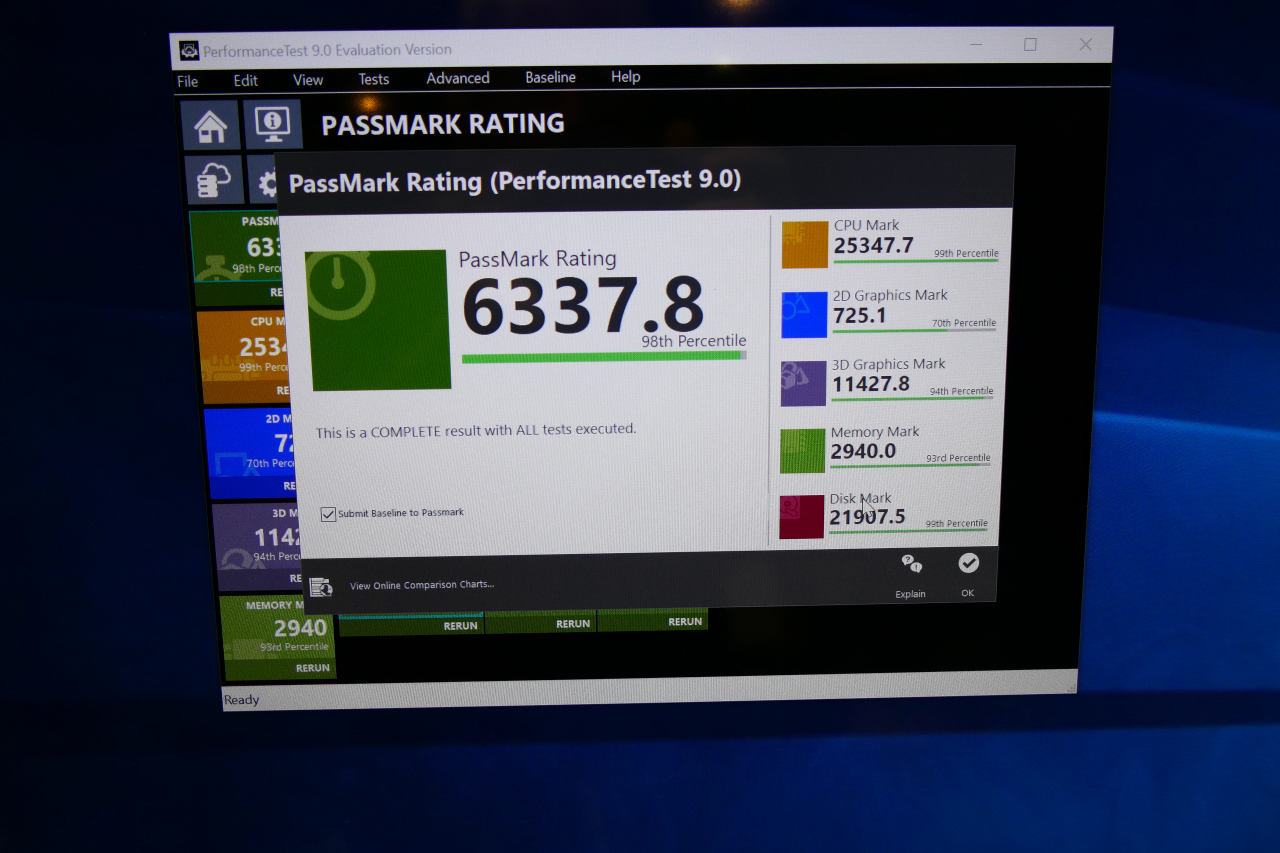Click RERUN on the orange CPU Mark tile
The height and width of the screenshot is (853, 1280).
pyautogui.click(x=283, y=391)
